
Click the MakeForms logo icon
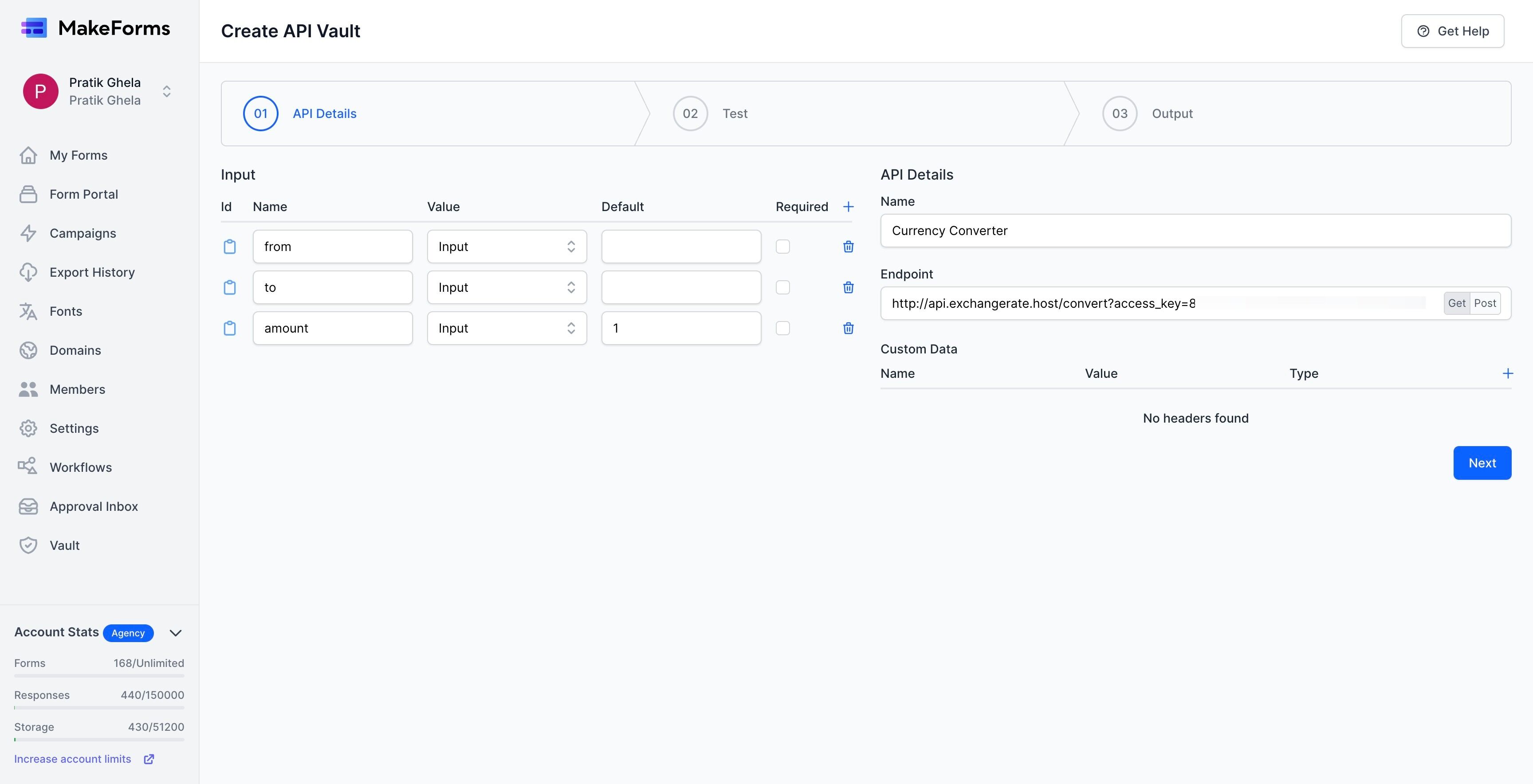tap(34, 28)
